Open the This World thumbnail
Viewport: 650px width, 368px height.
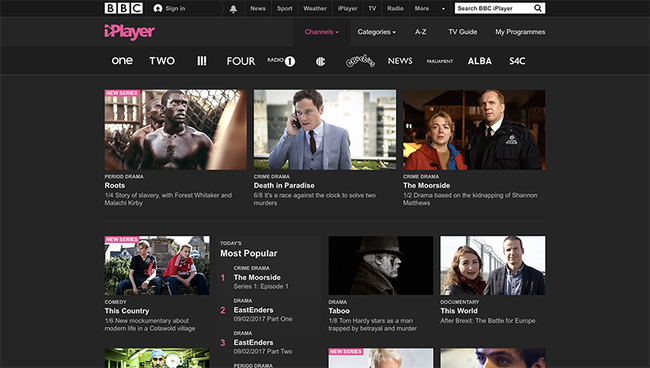pyautogui.click(x=493, y=266)
